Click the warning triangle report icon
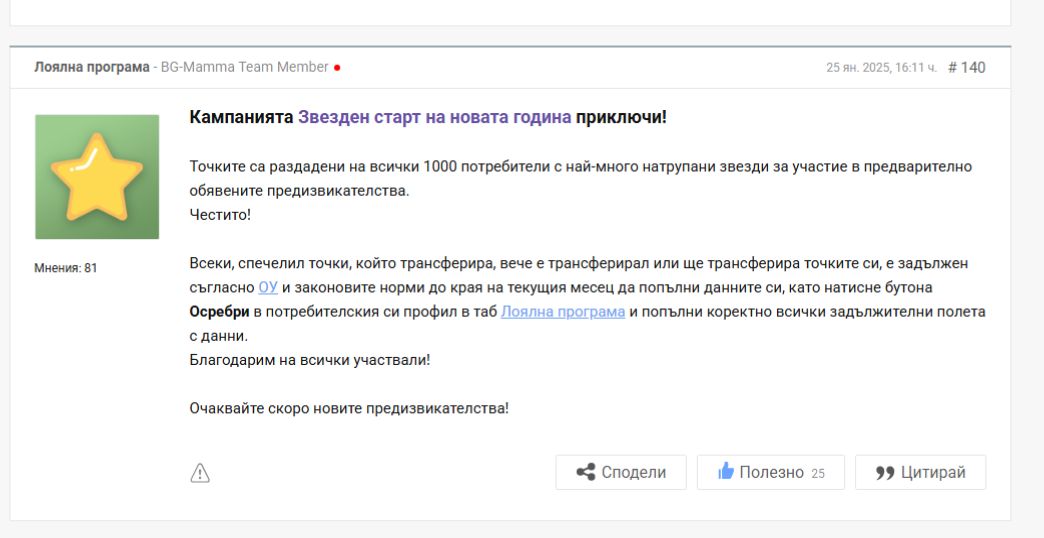Image resolution: width=1044 pixels, height=538 pixels. (x=200, y=473)
